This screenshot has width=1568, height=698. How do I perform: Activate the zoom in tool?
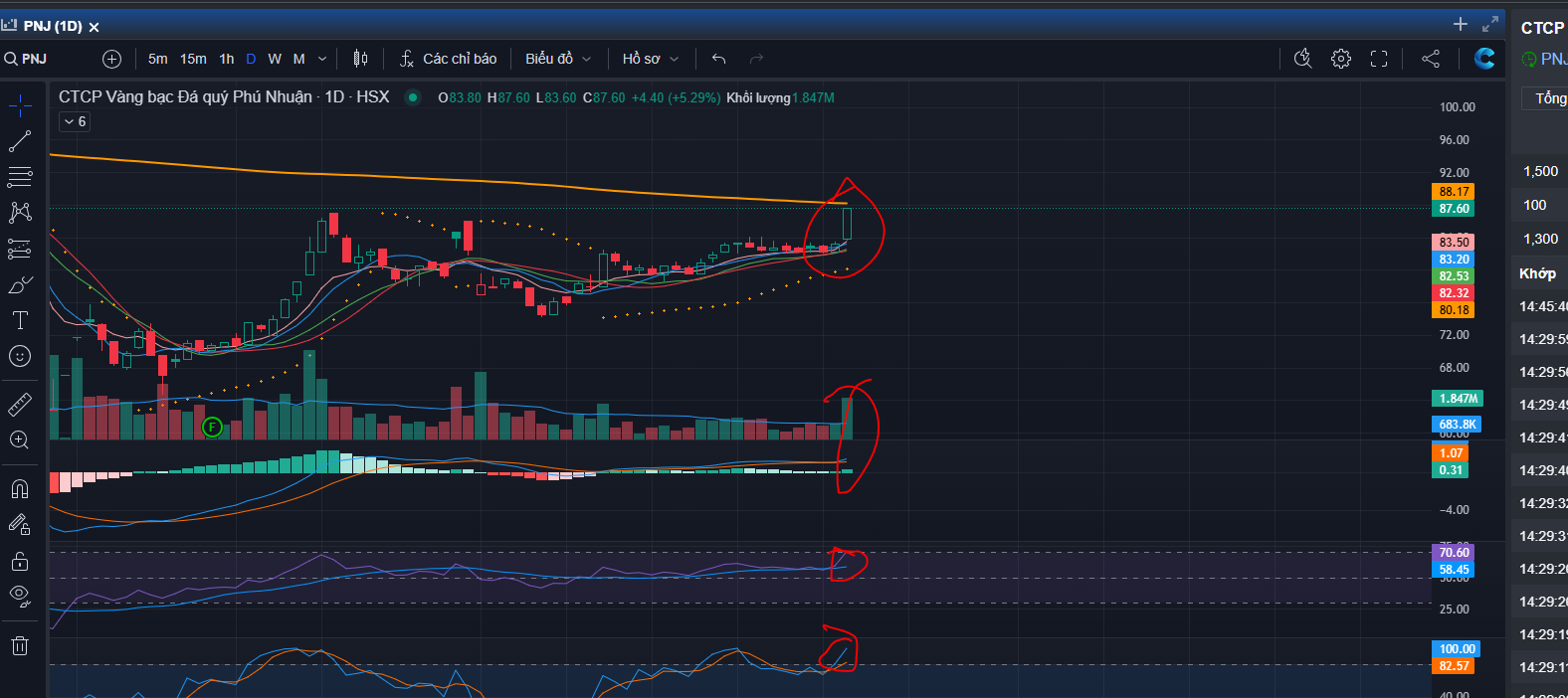pyautogui.click(x=20, y=439)
